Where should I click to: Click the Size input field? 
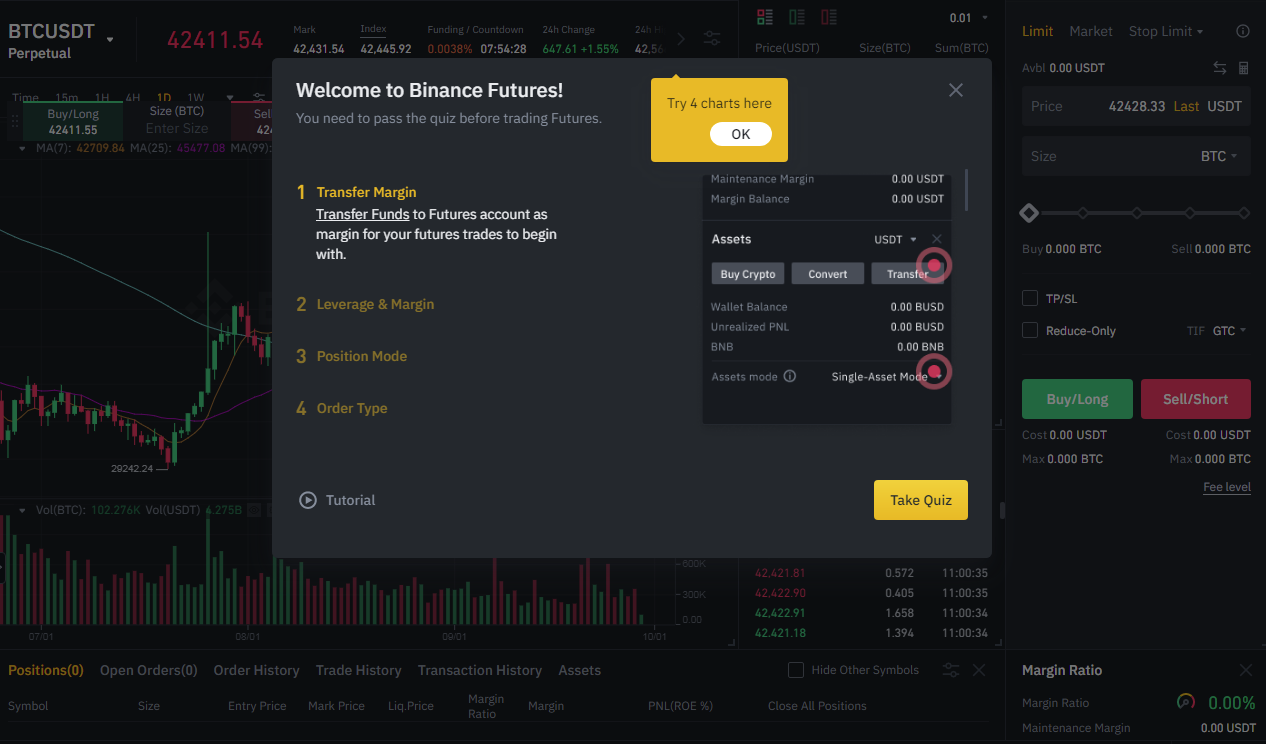pyautogui.click(x=1136, y=156)
